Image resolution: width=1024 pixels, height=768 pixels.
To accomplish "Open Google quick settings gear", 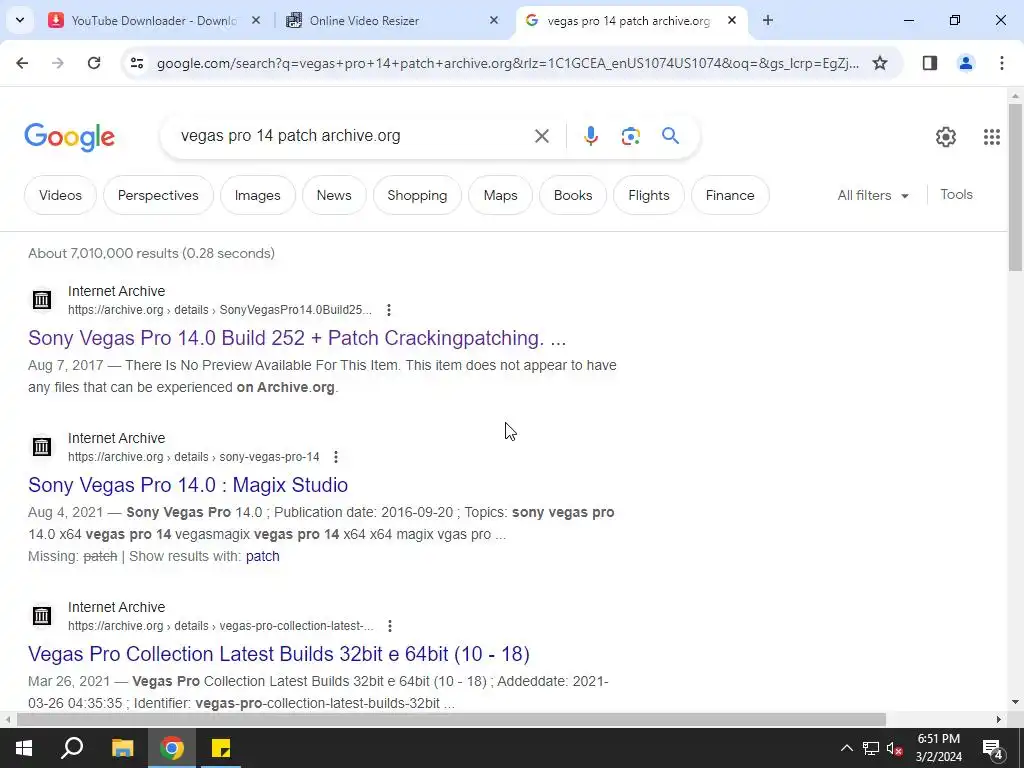I will click(946, 136).
